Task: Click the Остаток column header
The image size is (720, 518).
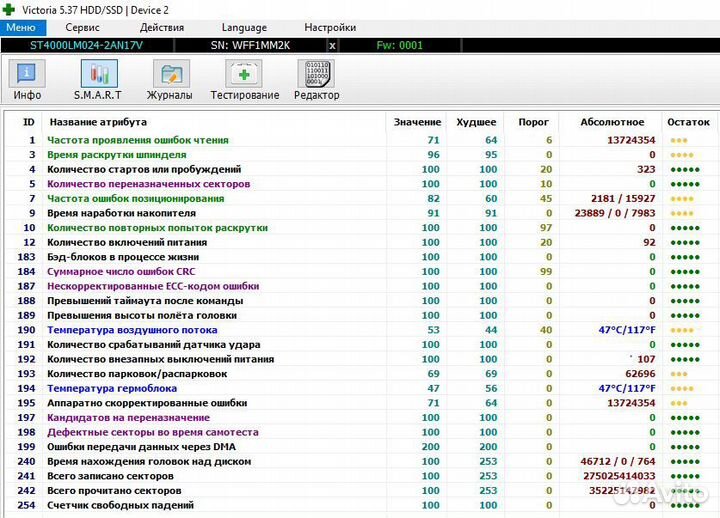Action: 688,122
